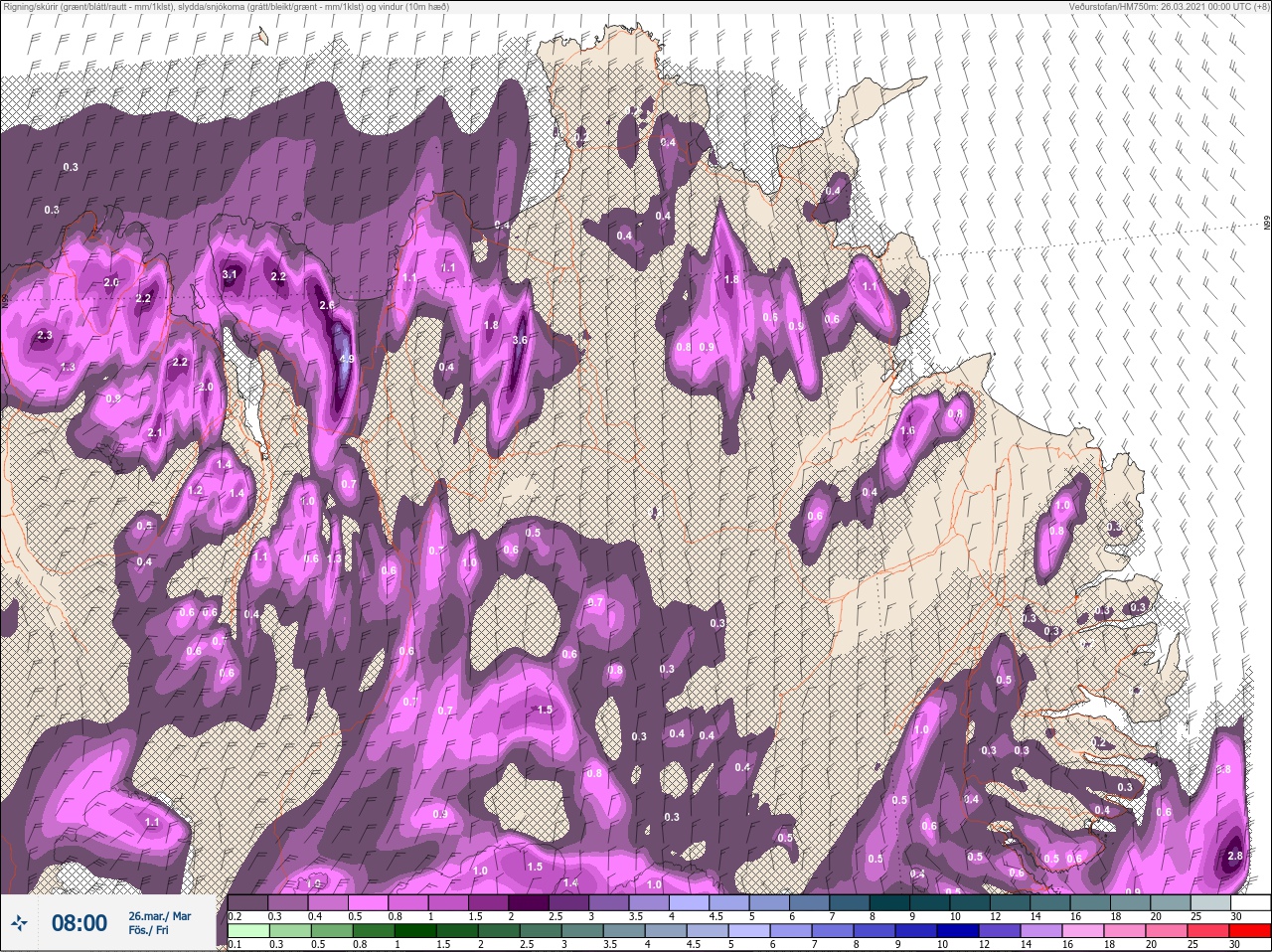Click lower-row red swatch between 25 and 30
This screenshot has width=1272, height=952.
tap(1209, 931)
